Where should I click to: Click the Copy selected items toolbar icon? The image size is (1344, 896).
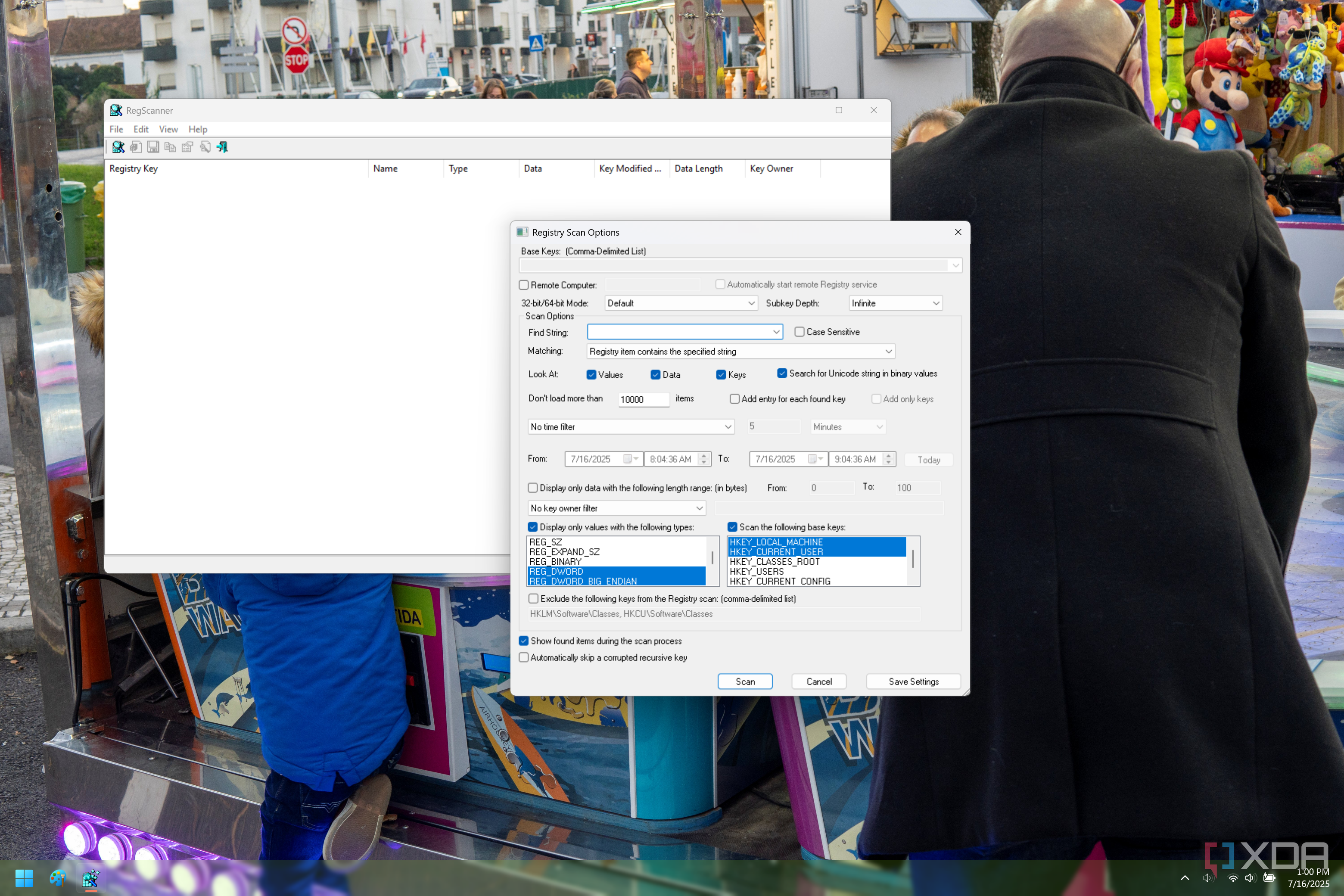click(x=170, y=147)
